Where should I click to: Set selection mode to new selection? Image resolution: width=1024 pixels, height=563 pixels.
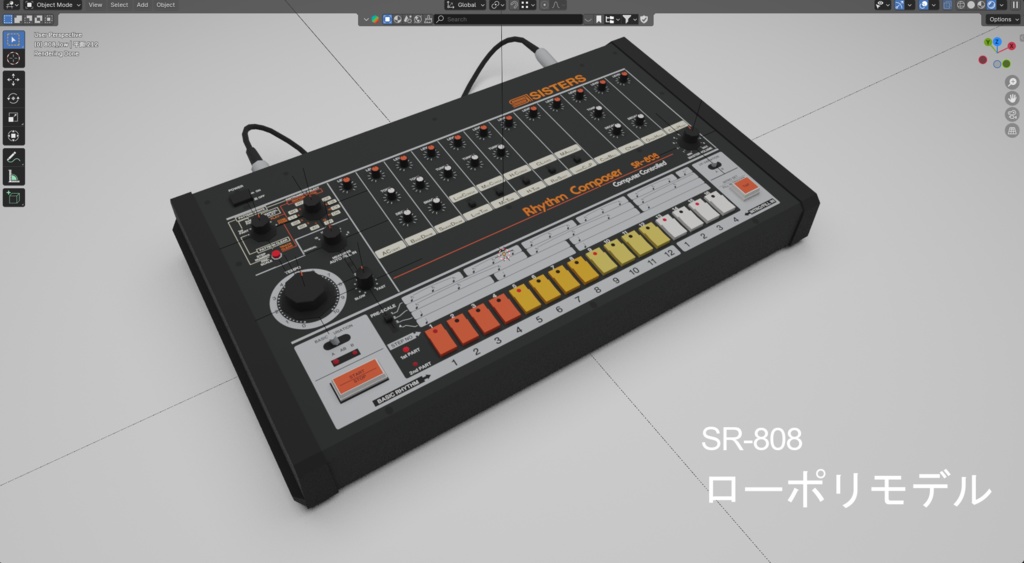tap(8, 19)
